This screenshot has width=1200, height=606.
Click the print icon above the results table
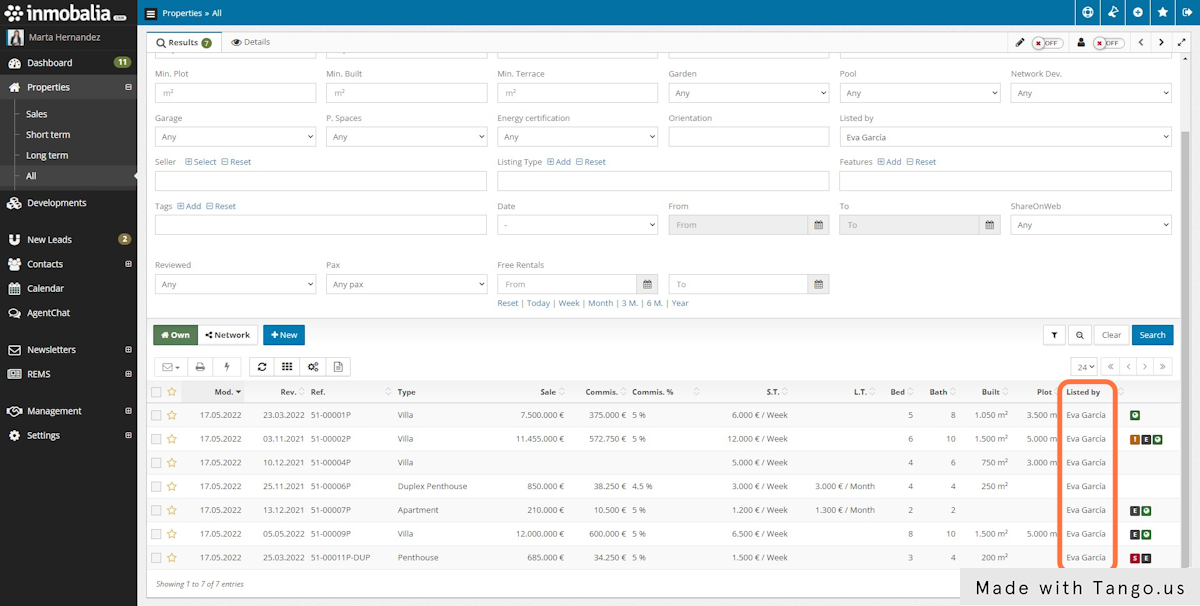click(198, 366)
